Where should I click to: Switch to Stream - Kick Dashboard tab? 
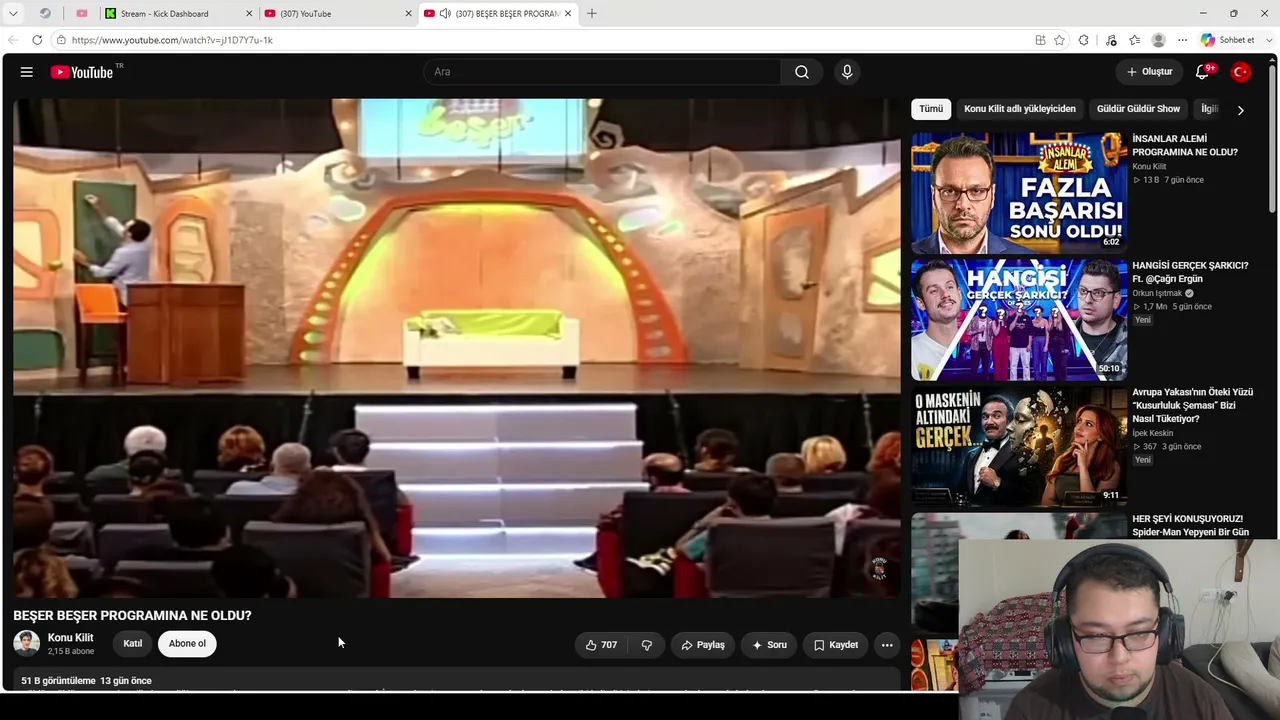(177, 14)
